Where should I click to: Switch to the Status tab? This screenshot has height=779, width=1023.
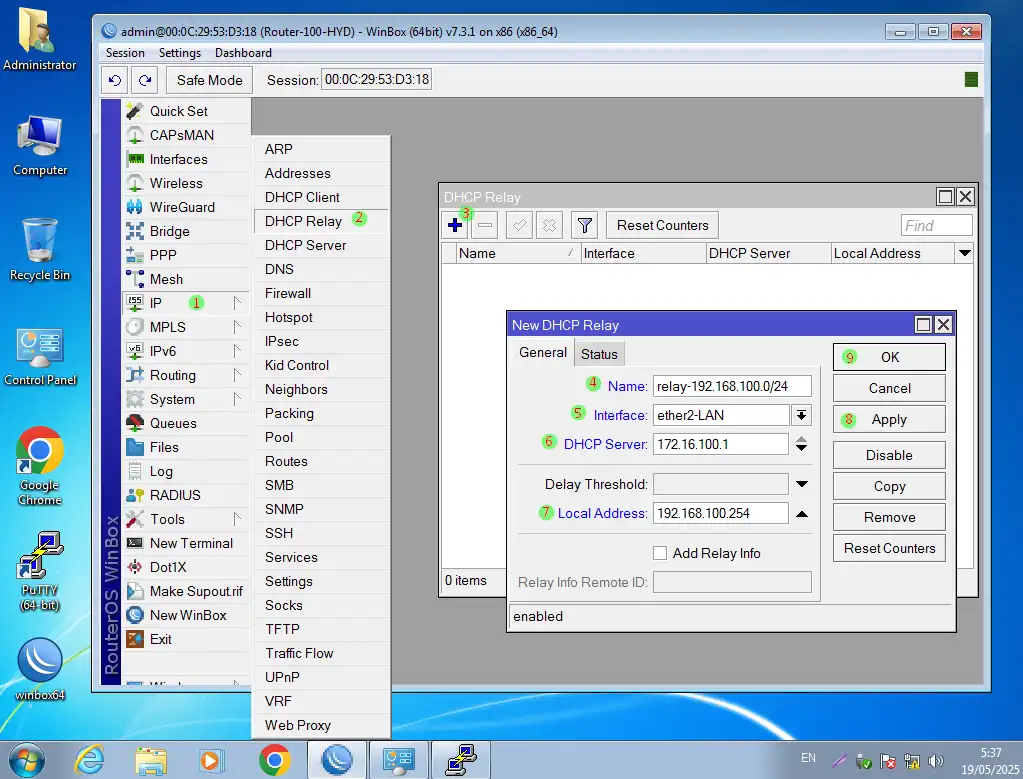point(599,354)
